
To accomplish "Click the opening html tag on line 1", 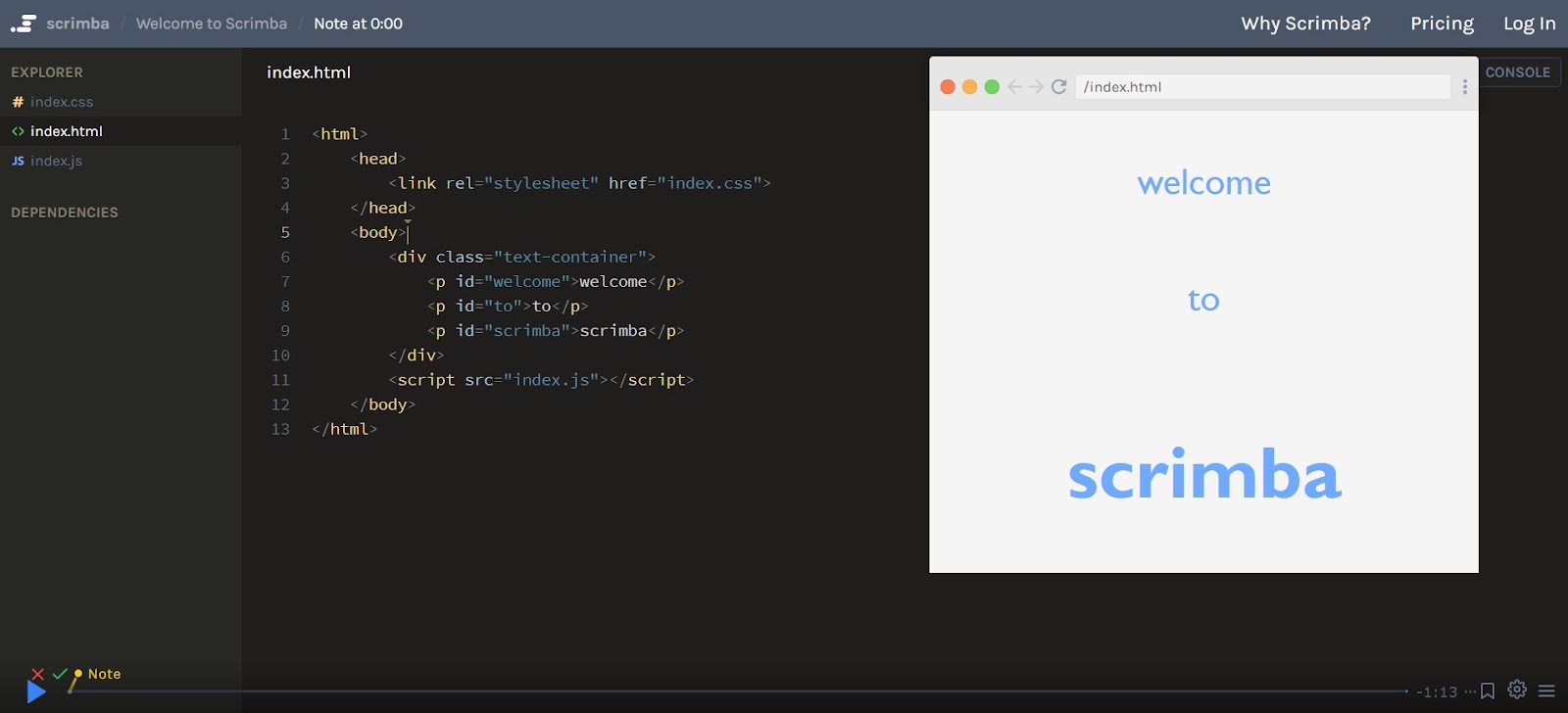I will pos(340,134).
